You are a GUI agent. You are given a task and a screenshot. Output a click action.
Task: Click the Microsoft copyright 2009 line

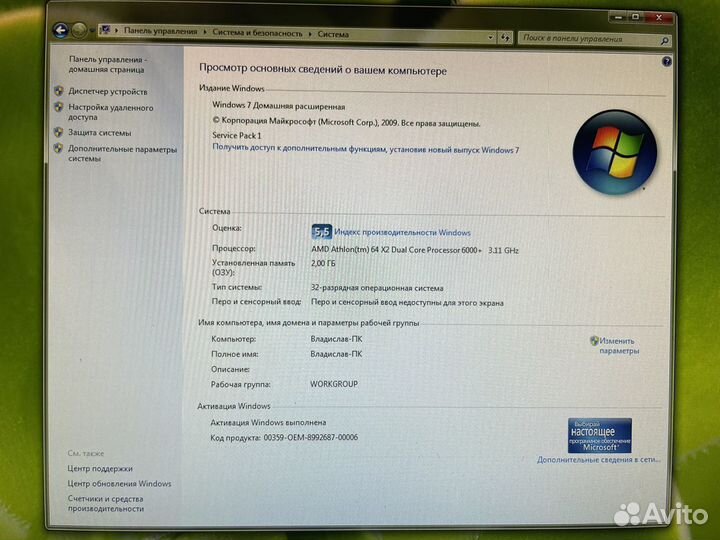tap(346, 123)
